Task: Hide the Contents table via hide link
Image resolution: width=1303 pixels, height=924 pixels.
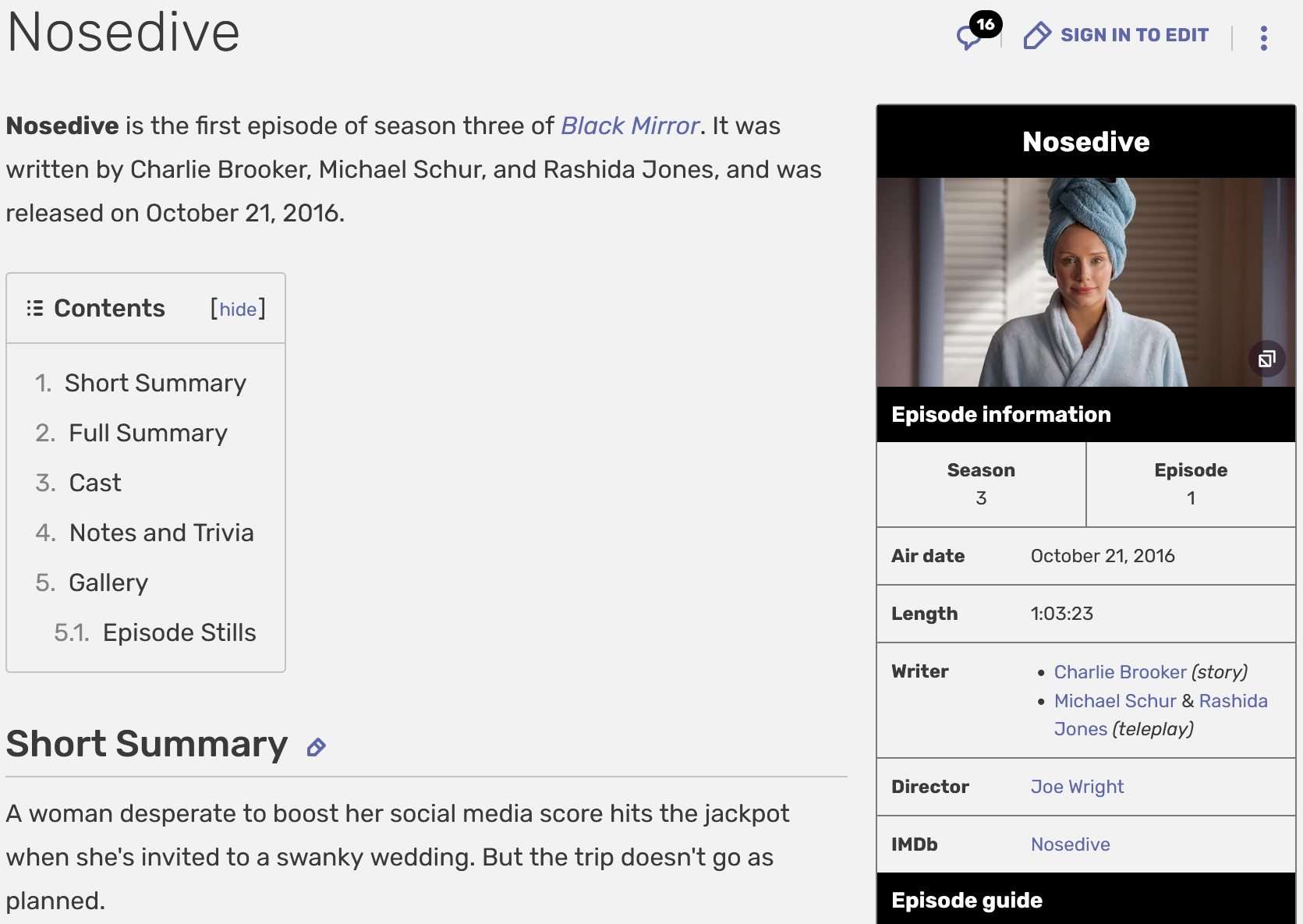Action: click(238, 309)
